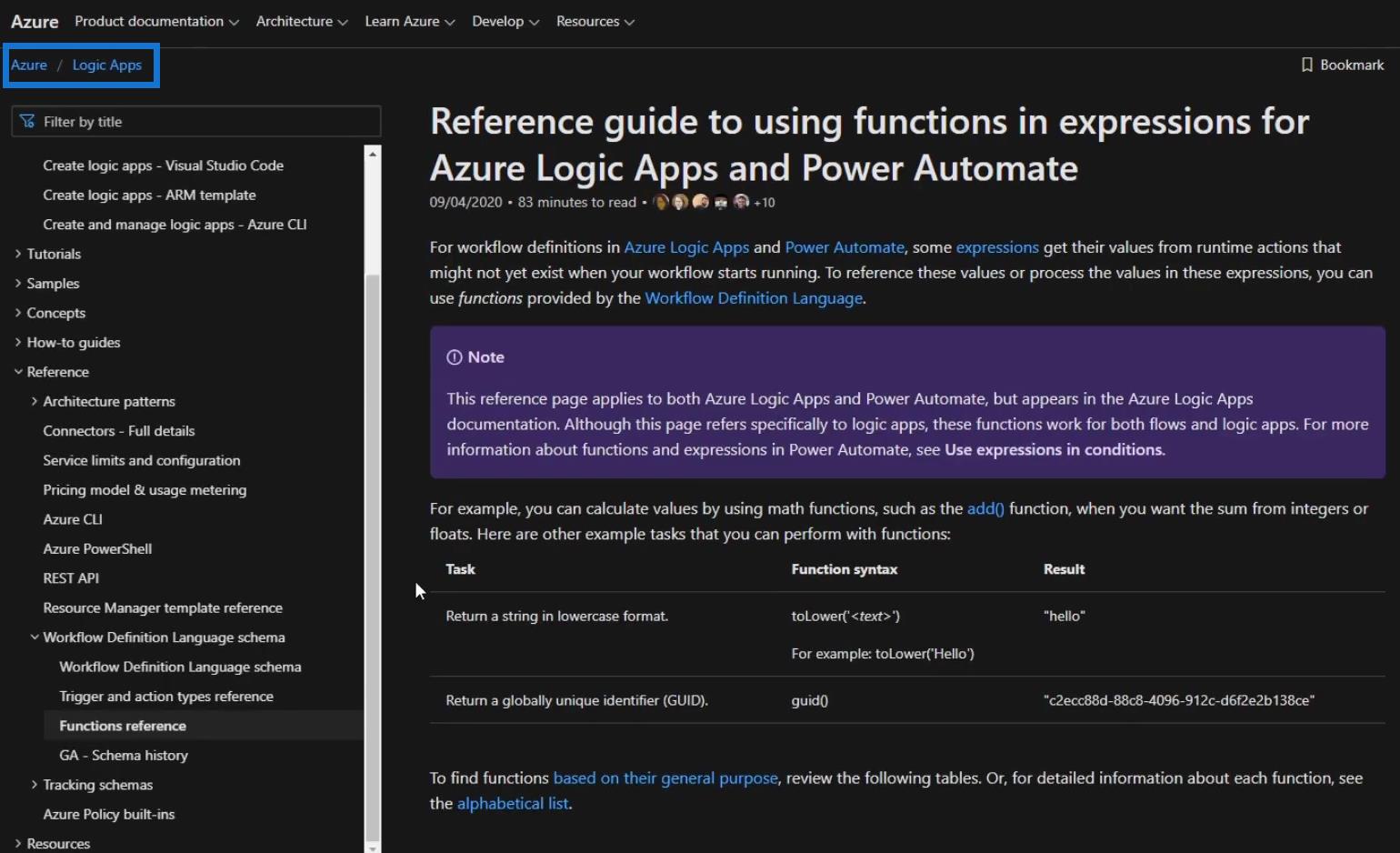Follow the Azure Logic Apps link in intro
Viewport: 1400px width, 853px height.
click(x=686, y=247)
